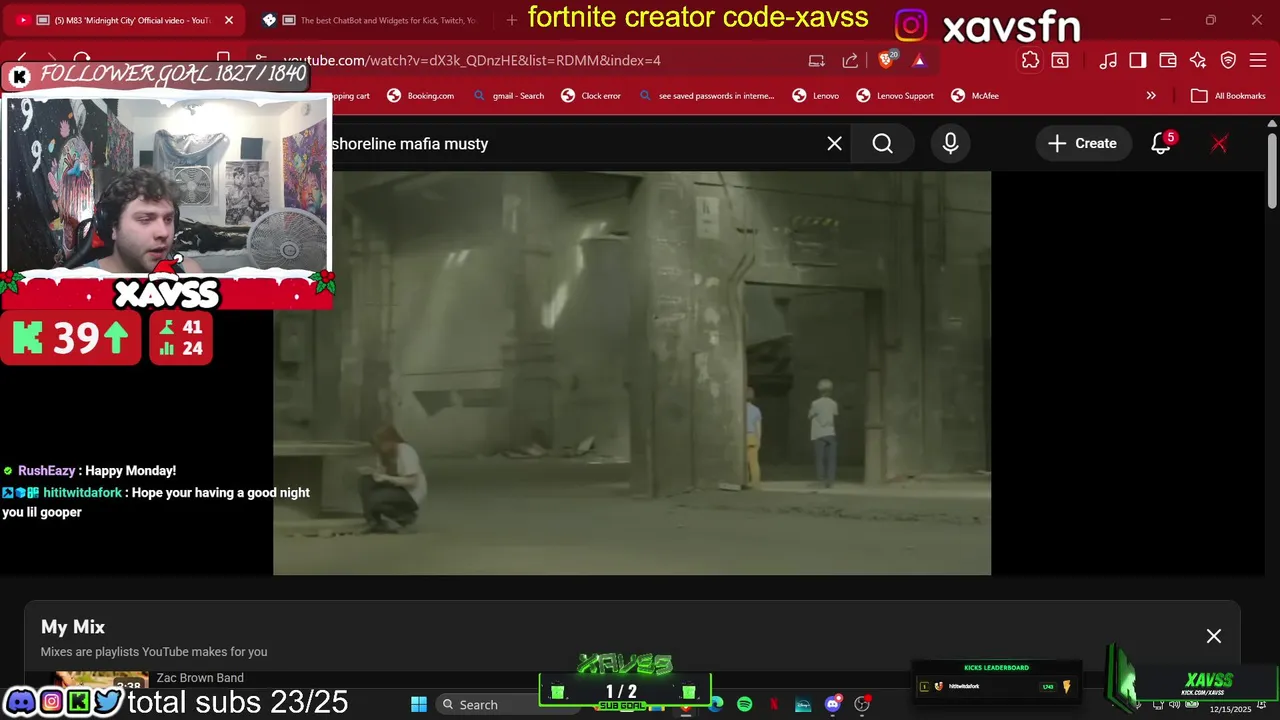
Task: Click the YouTube URL in the address bar
Action: click(x=472, y=60)
